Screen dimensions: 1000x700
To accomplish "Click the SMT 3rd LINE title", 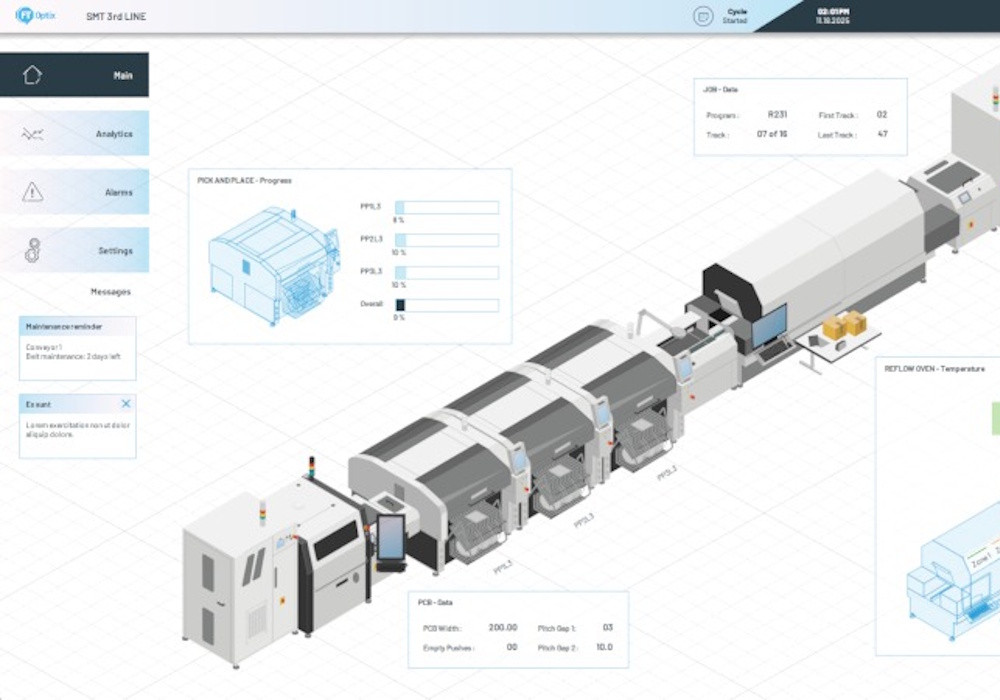I will [x=116, y=15].
